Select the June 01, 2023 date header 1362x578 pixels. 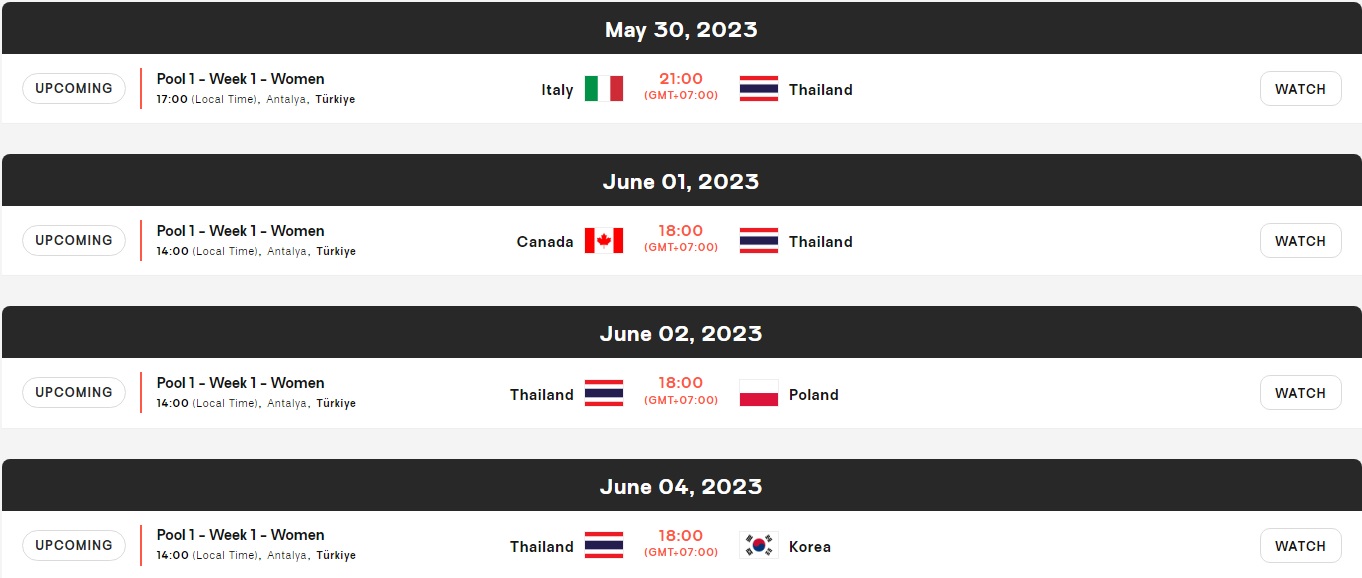pyautogui.click(x=681, y=181)
